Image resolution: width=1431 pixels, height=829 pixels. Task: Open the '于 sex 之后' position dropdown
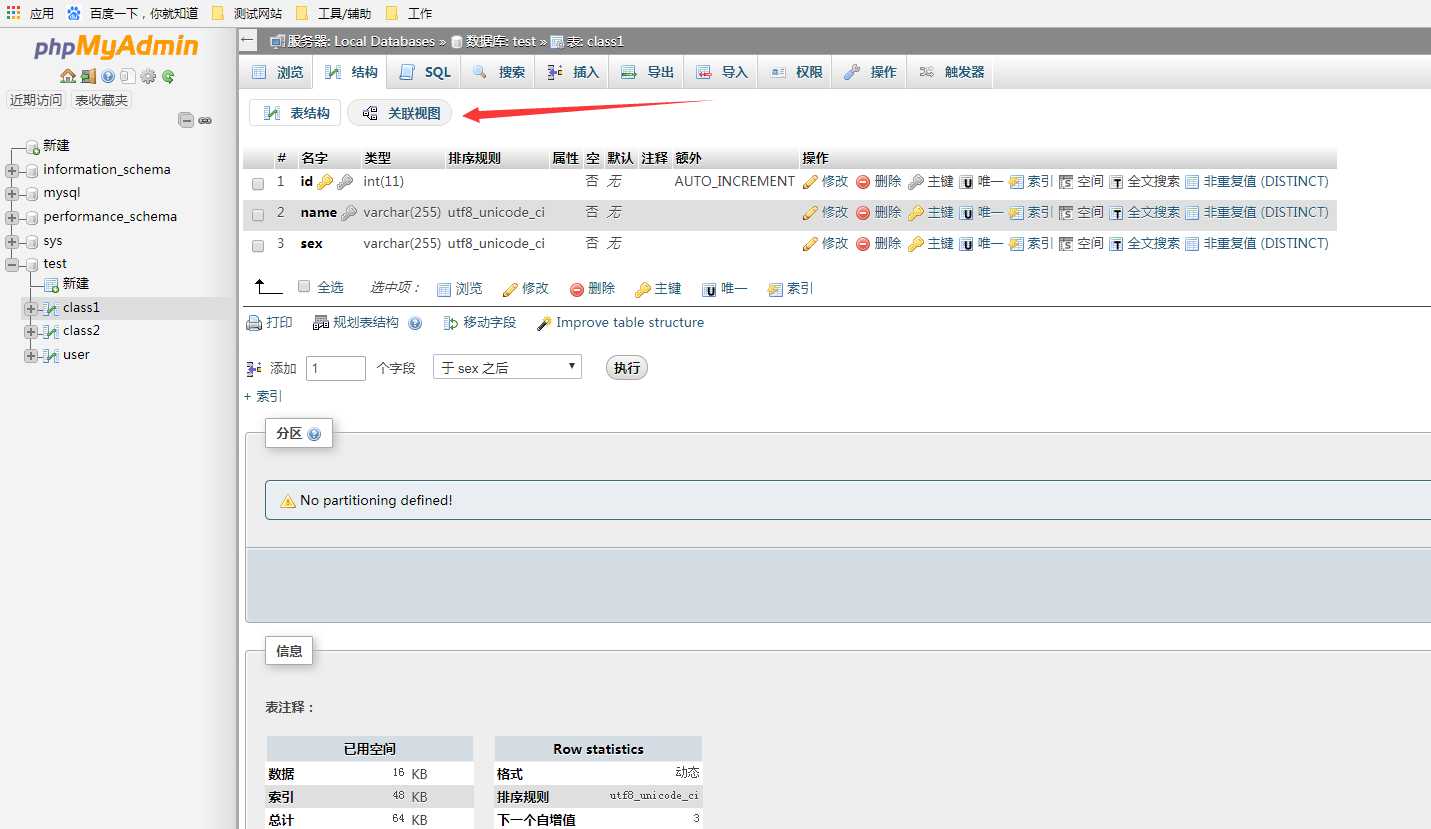click(x=507, y=367)
